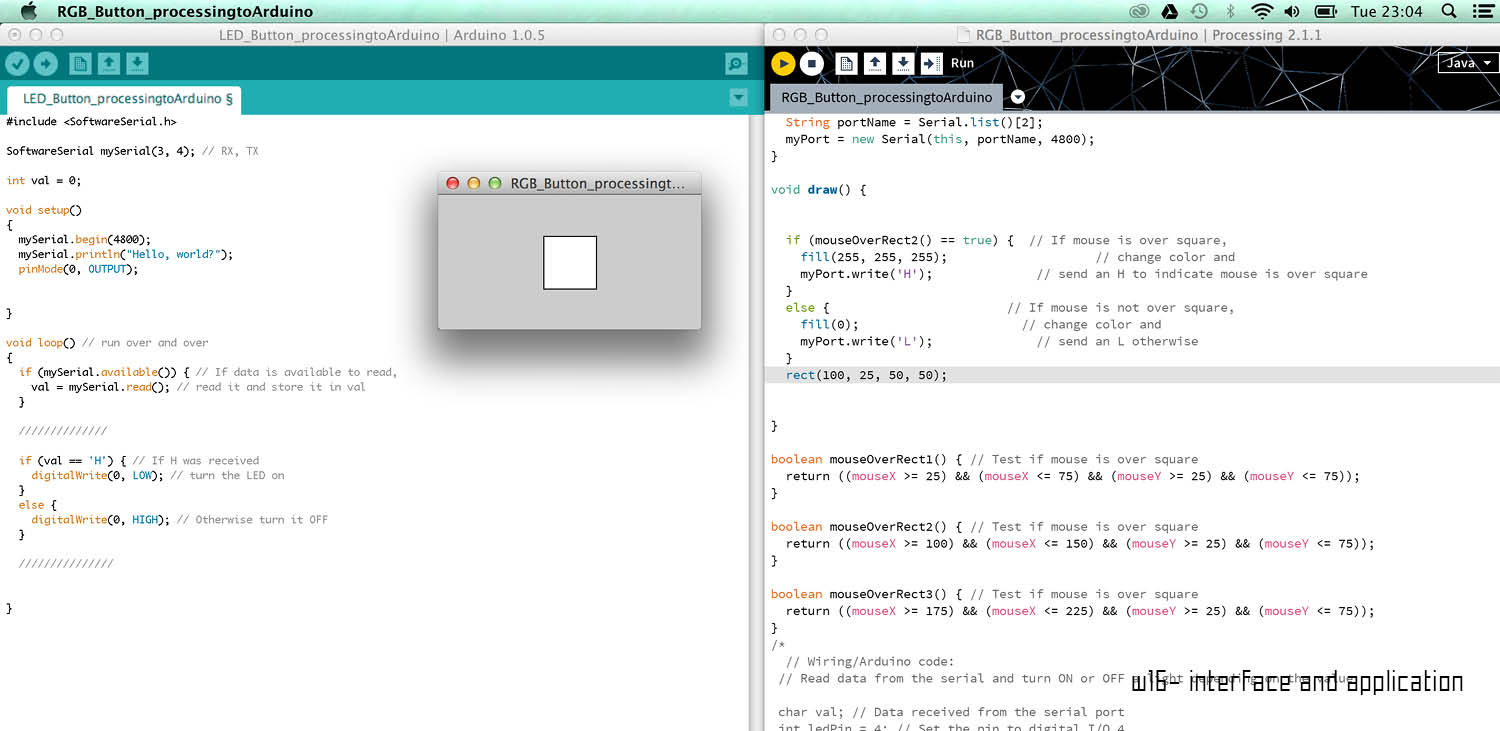The height and width of the screenshot is (731, 1500).
Task: Click the New icon in Processing toolbar
Action: click(x=846, y=63)
